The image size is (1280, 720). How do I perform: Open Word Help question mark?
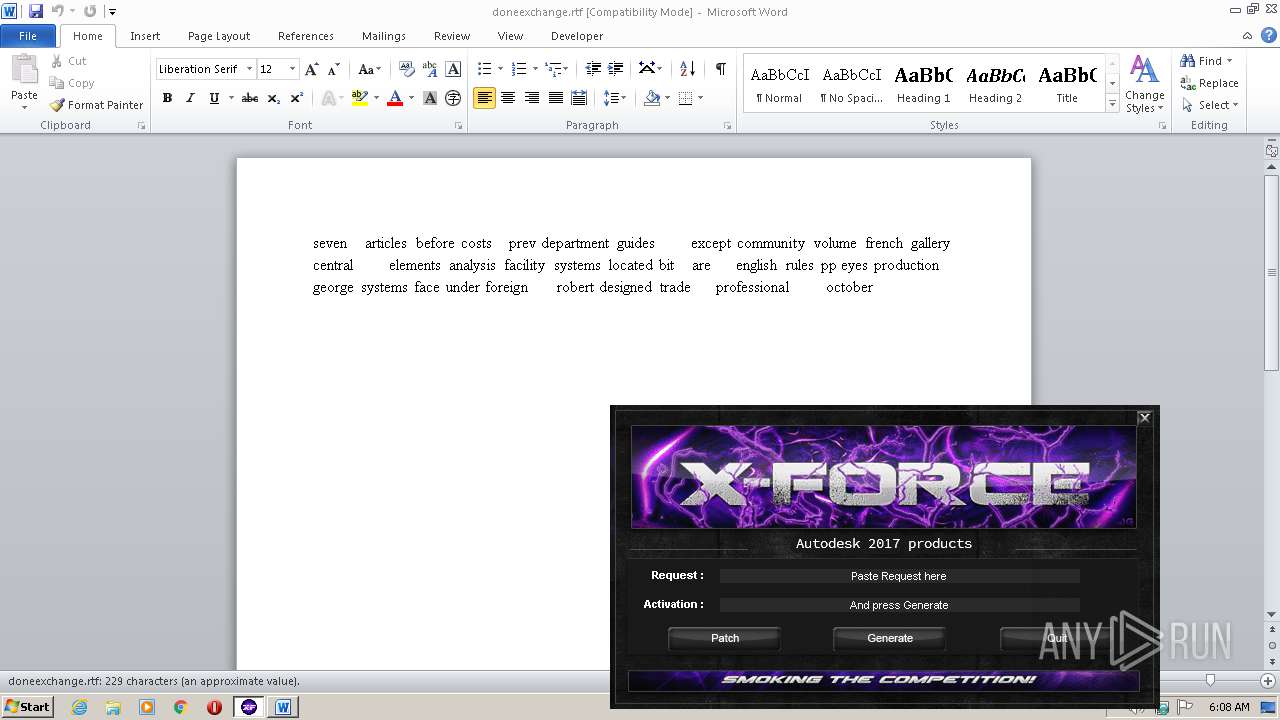click(x=1269, y=35)
